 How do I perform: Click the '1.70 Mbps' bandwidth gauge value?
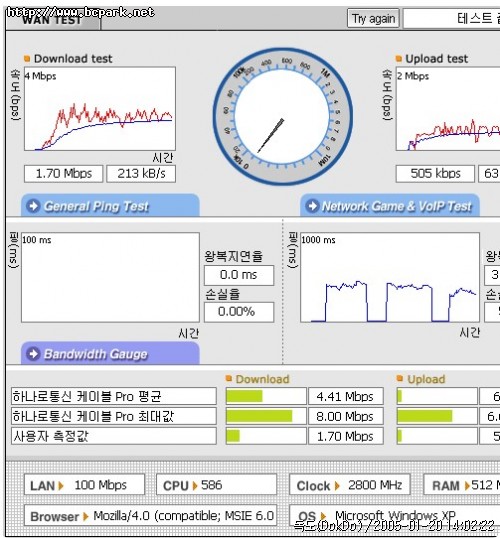tap(346, 436)
